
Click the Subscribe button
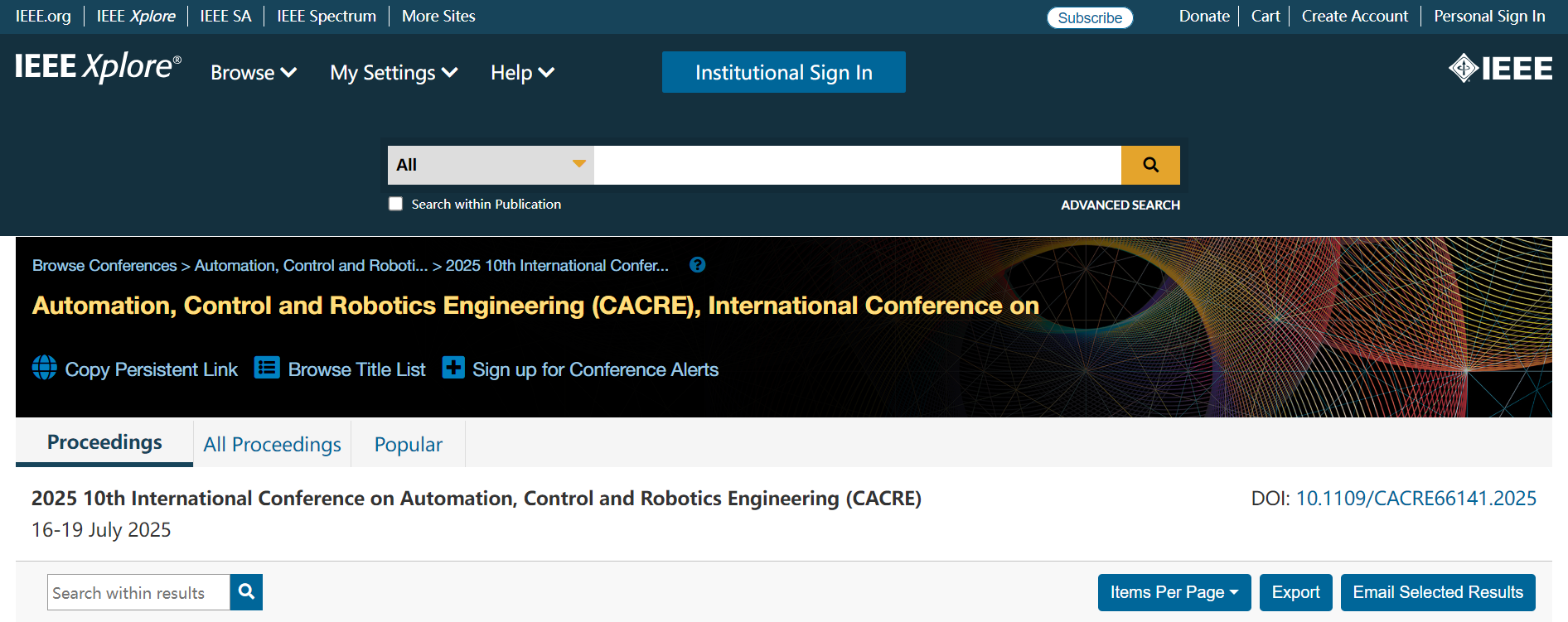point(1090,17)
